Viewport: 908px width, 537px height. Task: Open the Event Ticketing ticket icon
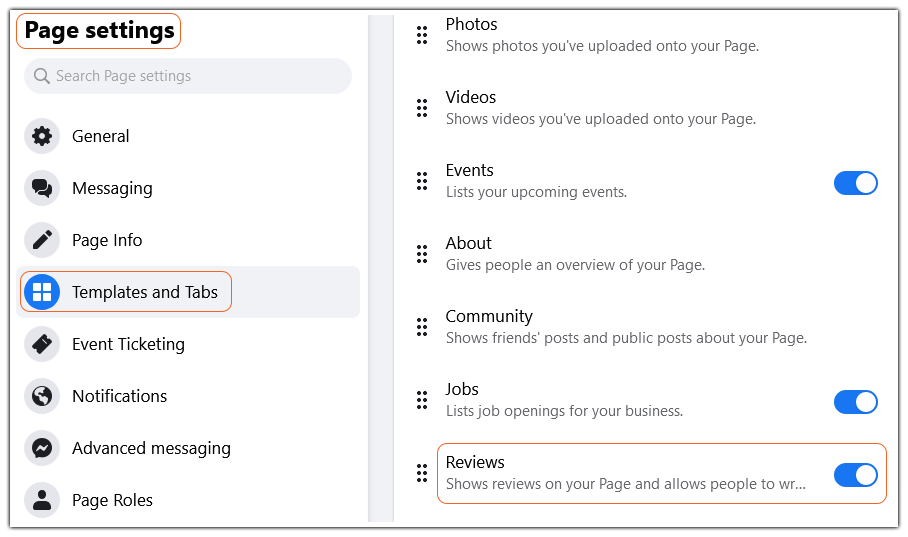[x=42, y=344]
